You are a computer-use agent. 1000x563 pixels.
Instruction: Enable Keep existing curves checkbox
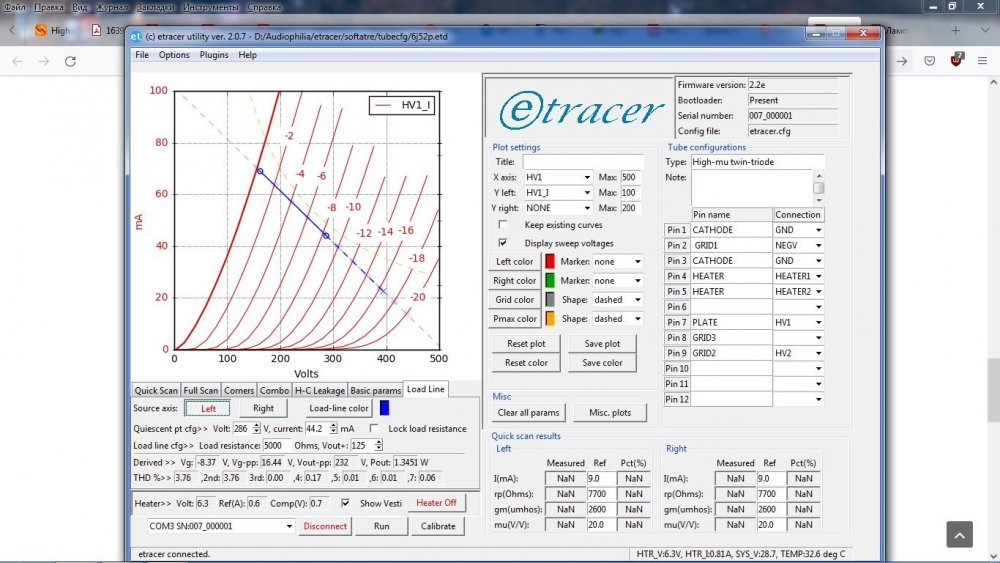point(502,225)
